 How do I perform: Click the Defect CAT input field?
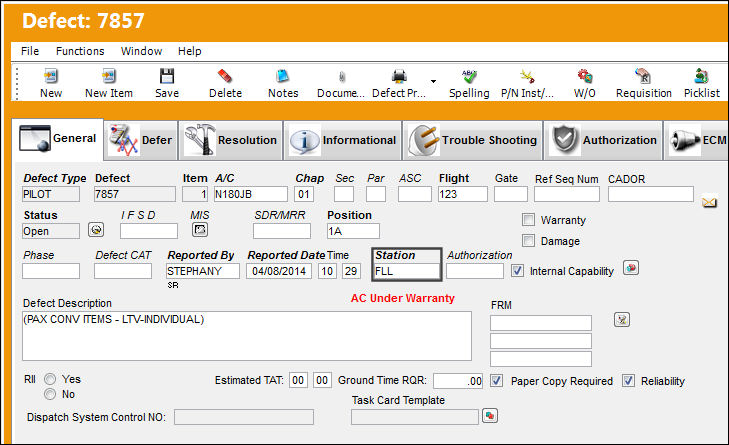(123, 271)
